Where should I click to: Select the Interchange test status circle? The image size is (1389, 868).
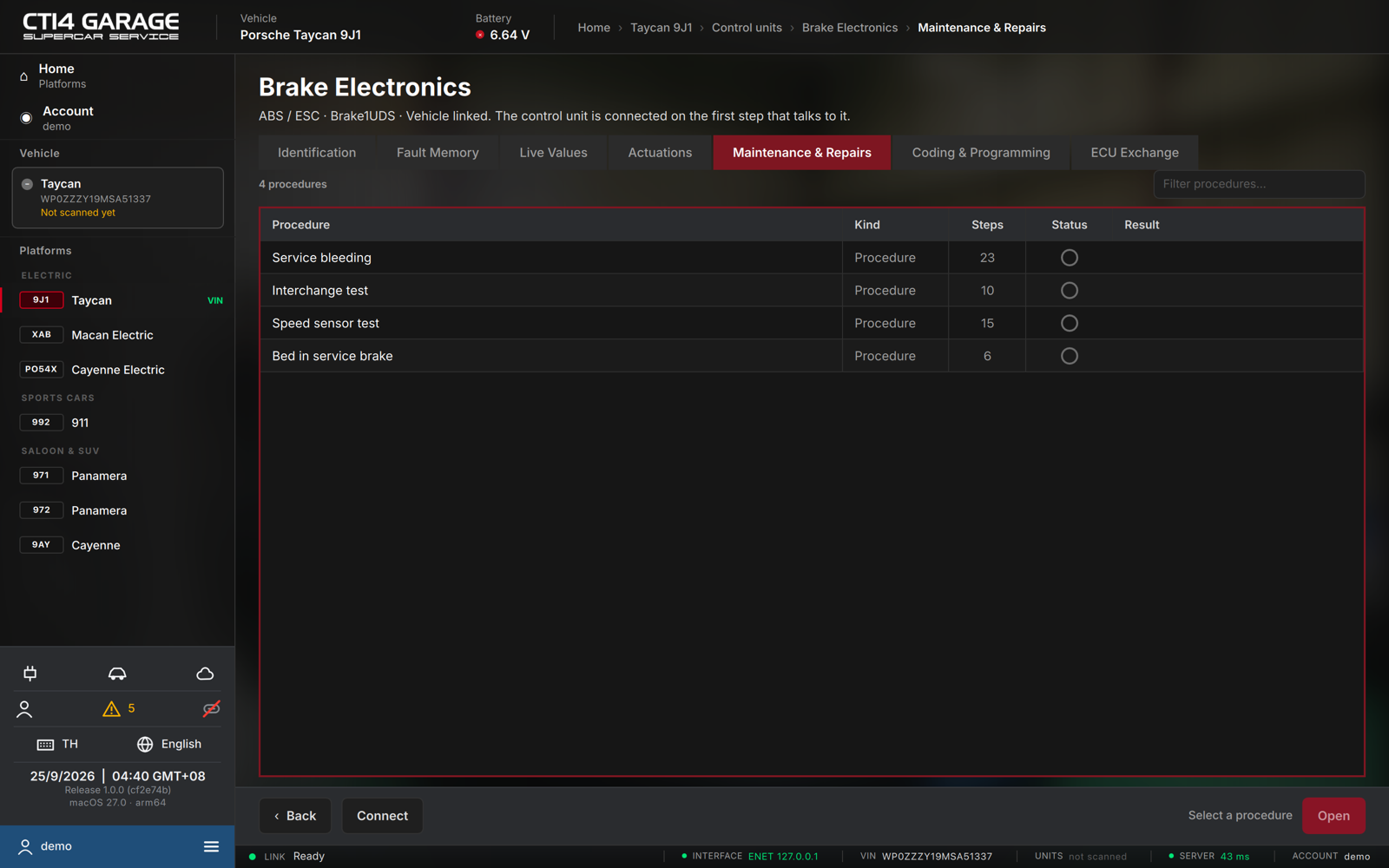(x=1070, y=291)
